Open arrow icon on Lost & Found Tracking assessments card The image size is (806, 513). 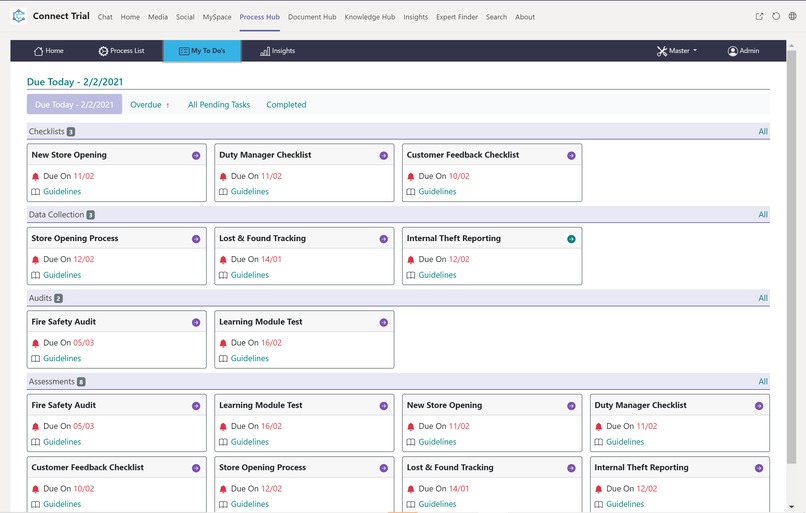tap(571, 468)
